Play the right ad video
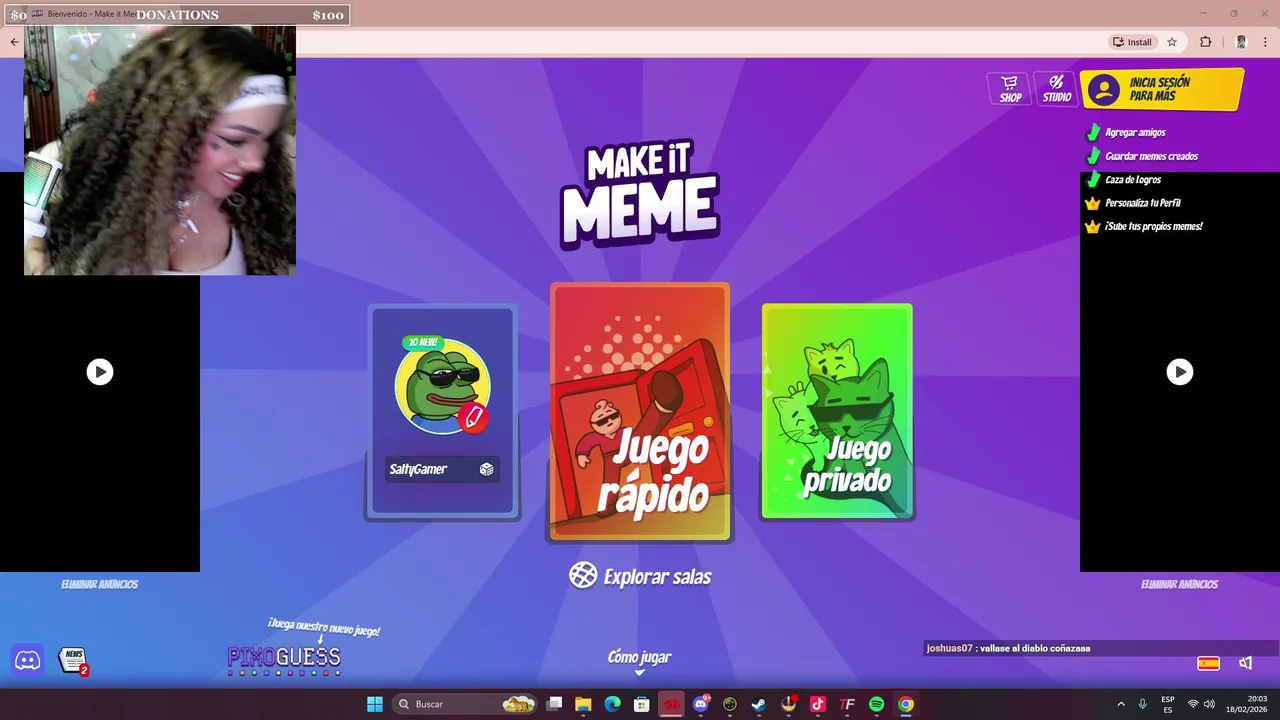 [x=1180, y=372]
